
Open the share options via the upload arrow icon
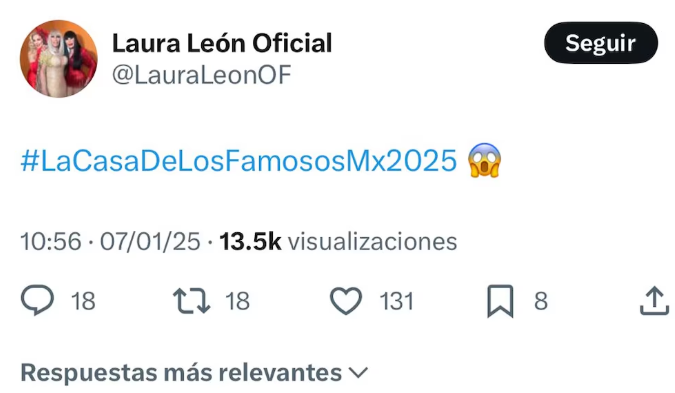pos(654,300)
